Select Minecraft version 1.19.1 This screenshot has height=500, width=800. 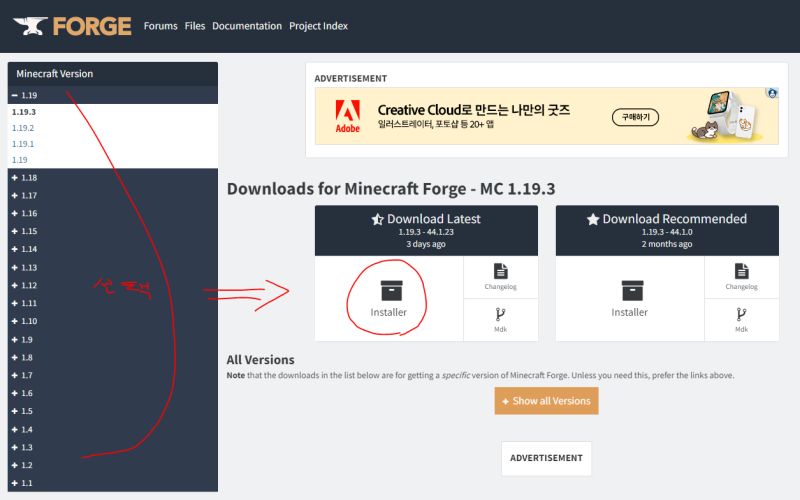pos(23,144)
